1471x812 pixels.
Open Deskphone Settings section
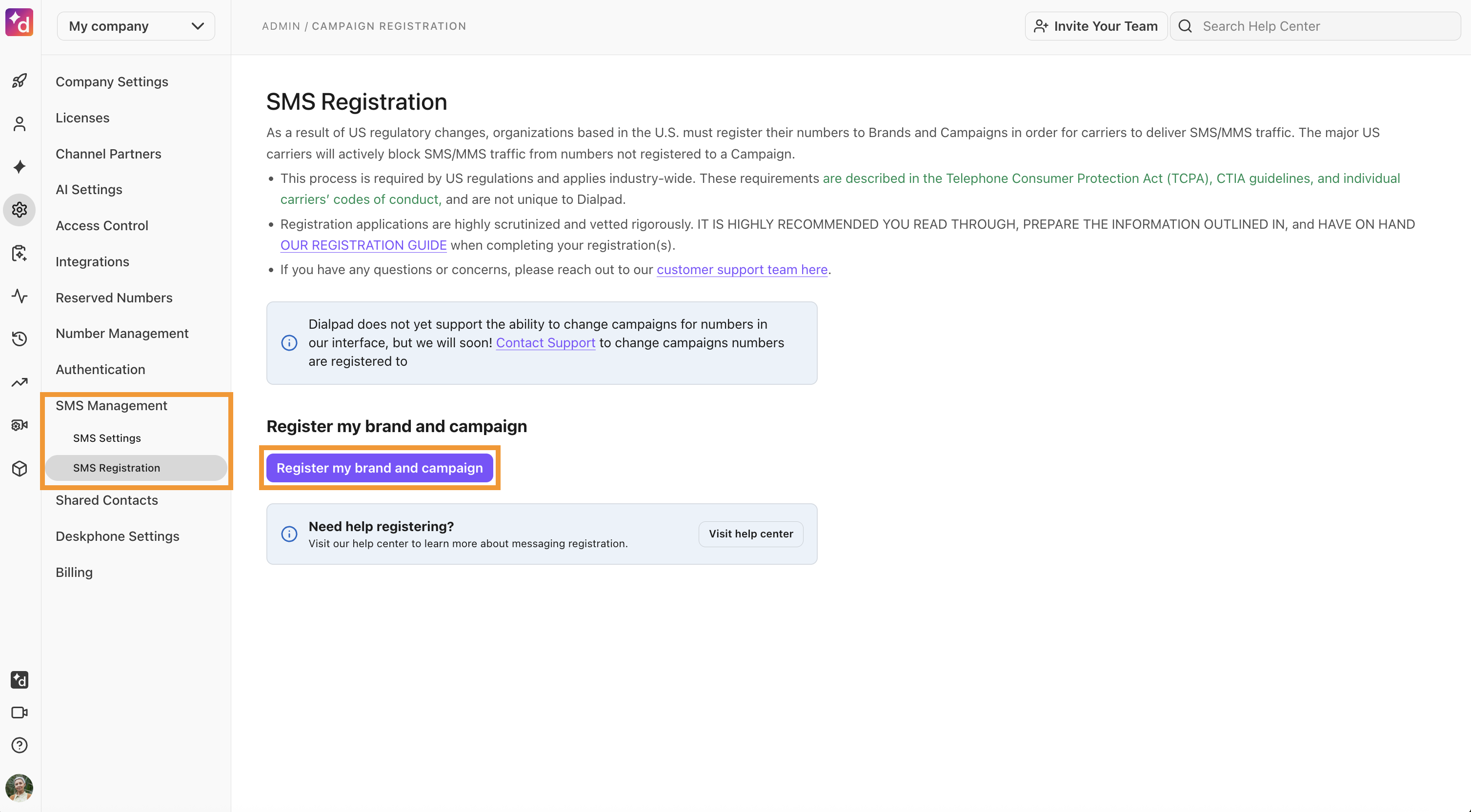click(118, 536)
